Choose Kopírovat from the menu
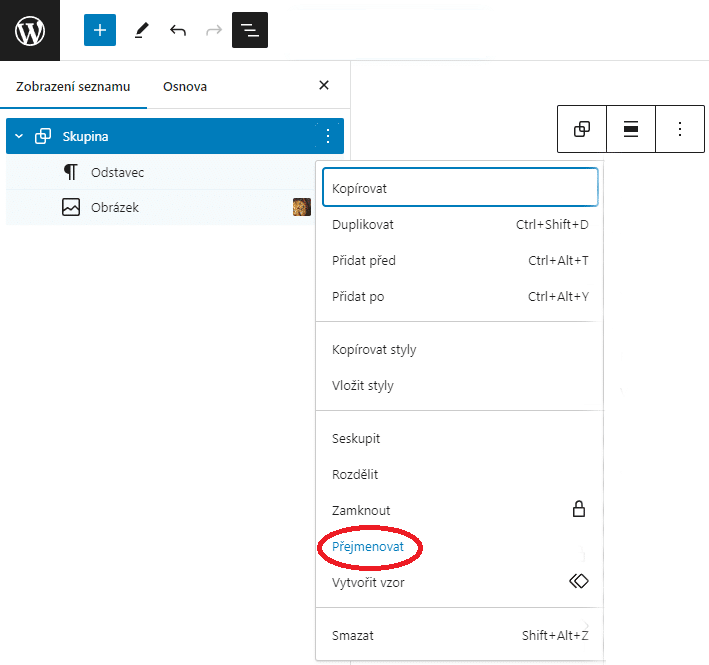This screenshot has height=665, width=709. pyautogui.click(x=460, y=188)
